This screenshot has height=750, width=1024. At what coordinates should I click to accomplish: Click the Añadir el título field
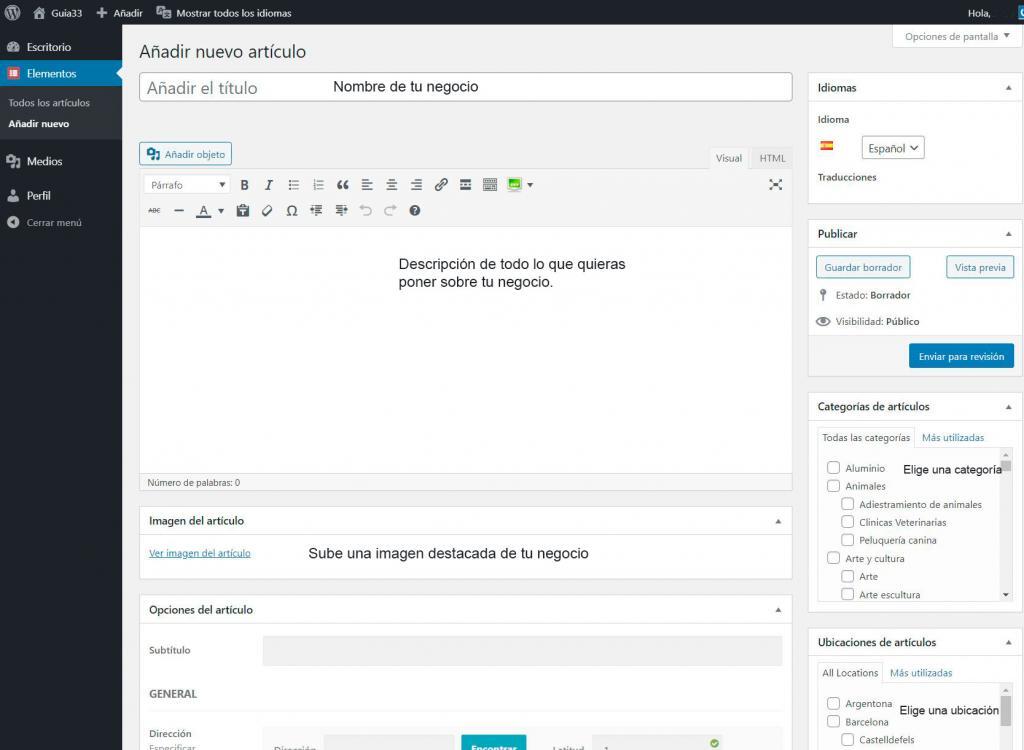tap(465, 87)
